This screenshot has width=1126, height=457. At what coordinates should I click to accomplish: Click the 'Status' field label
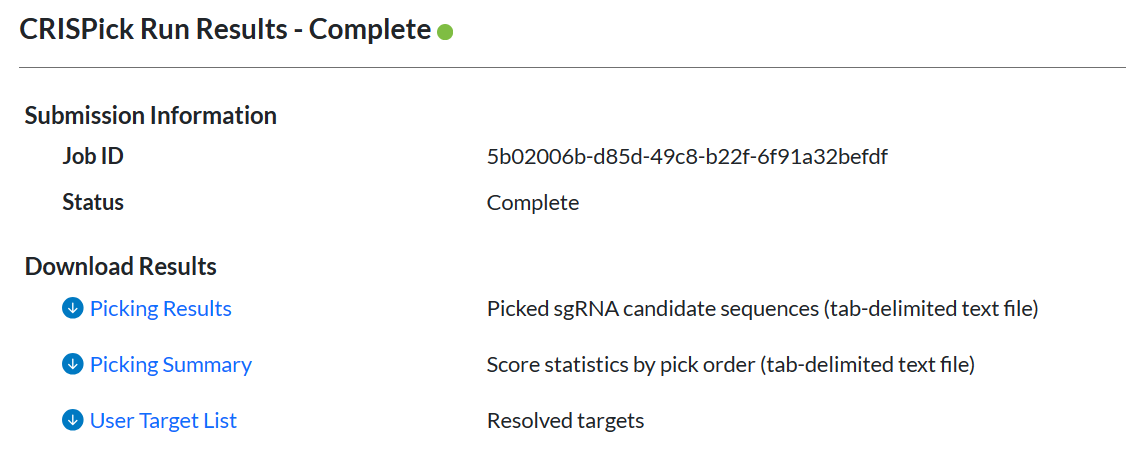coord(93,203)
